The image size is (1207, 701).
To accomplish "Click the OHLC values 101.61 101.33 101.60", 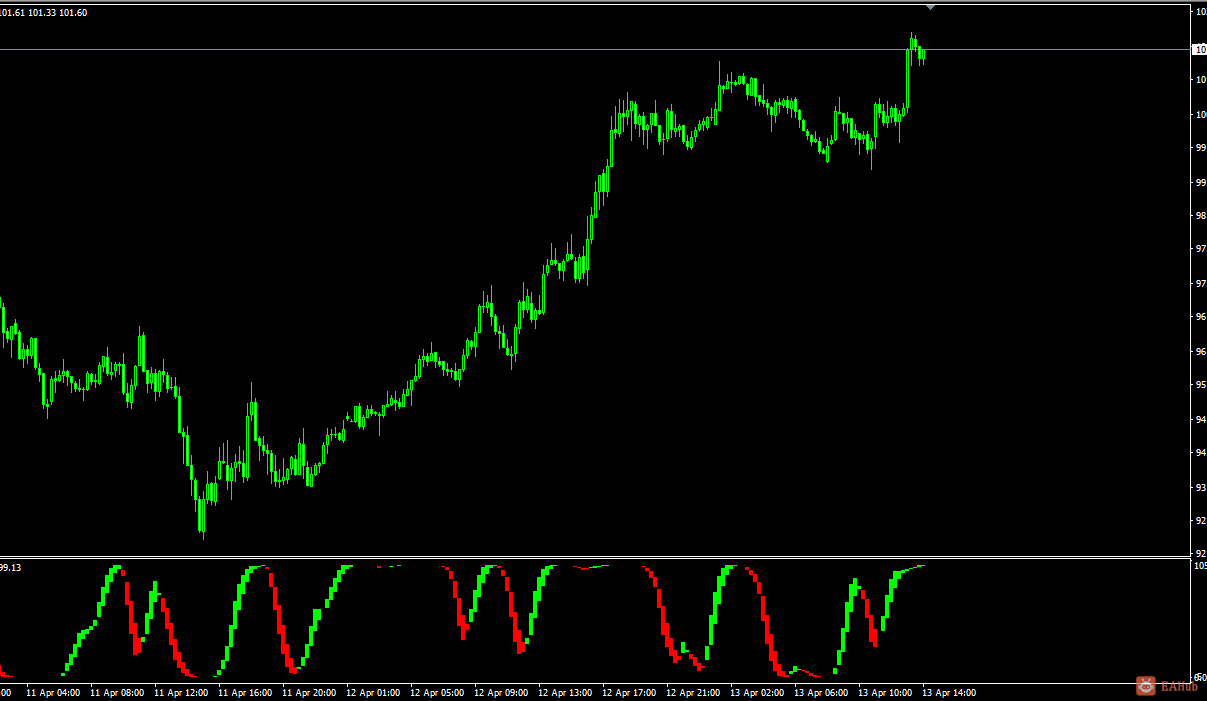I will click(x=44, y=13).
